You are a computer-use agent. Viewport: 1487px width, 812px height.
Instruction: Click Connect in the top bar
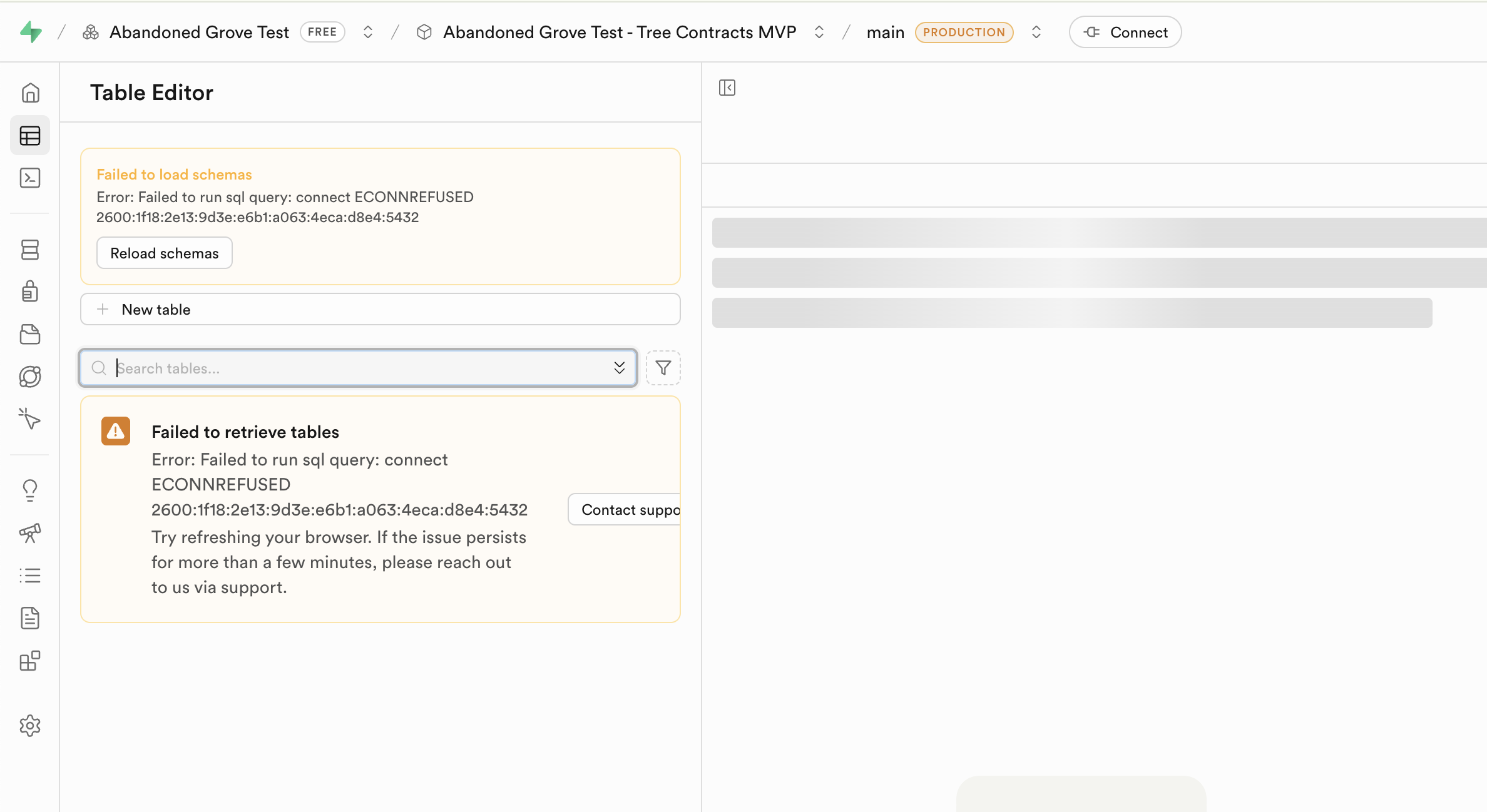pos(1125,32)
